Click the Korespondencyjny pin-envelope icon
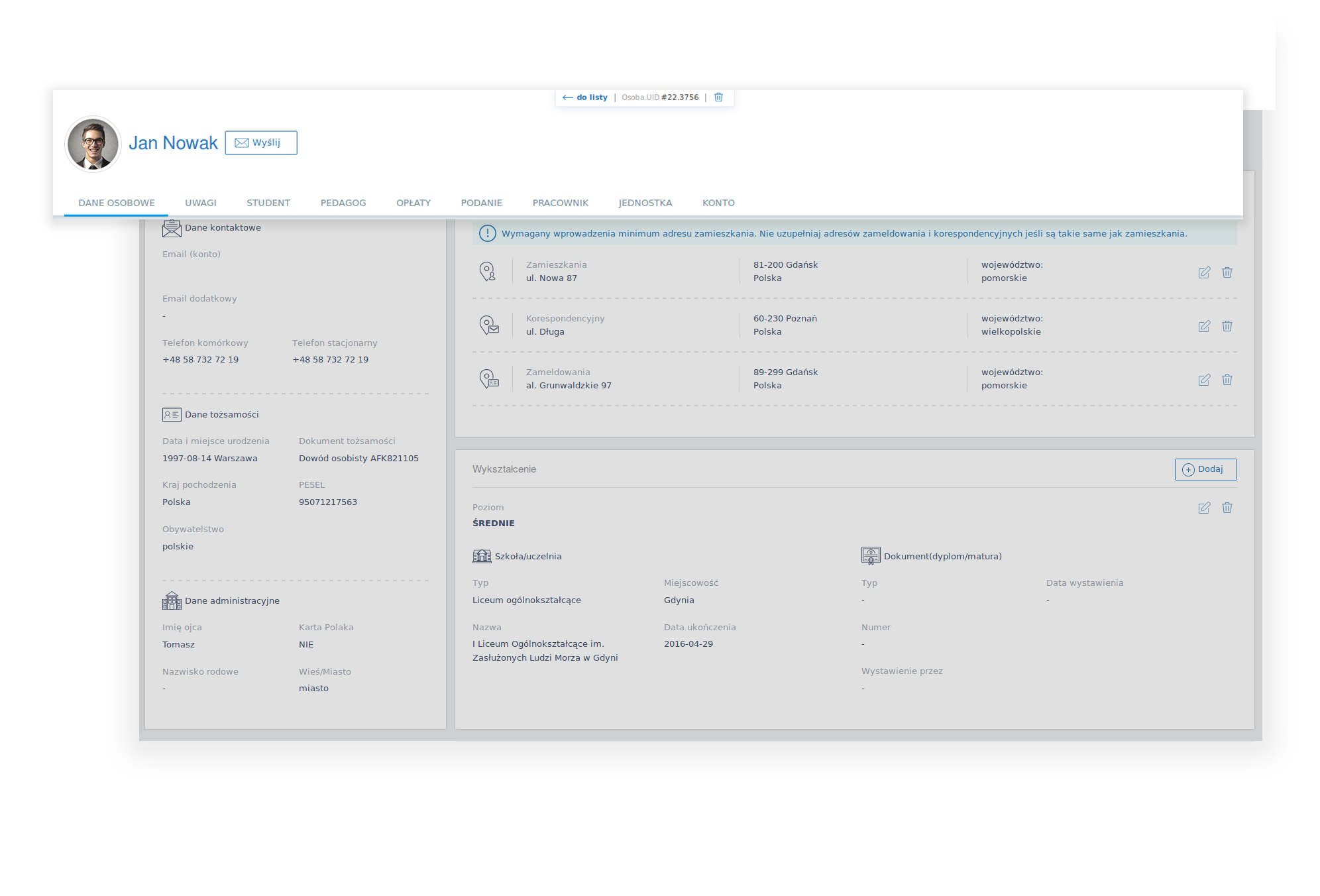This screenshot has height=896, width=1320. point(489,325)
